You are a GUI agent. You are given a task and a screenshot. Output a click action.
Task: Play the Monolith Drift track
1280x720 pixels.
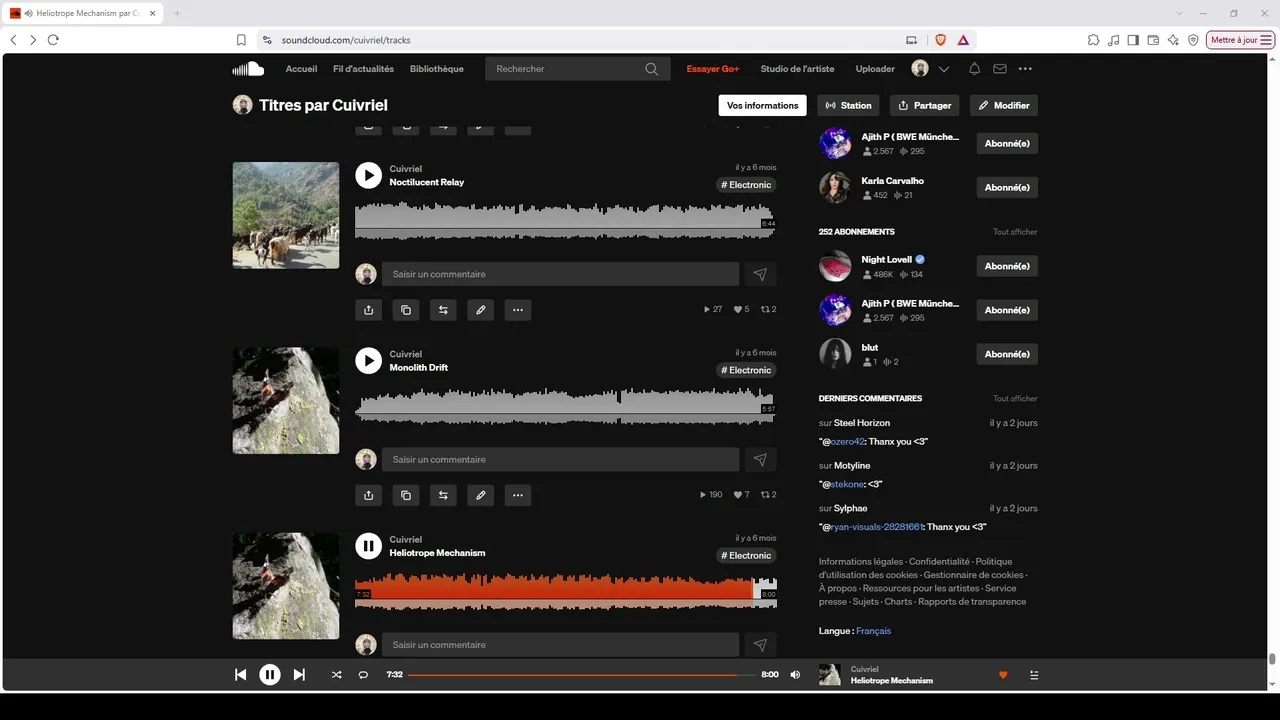(368, 360)
